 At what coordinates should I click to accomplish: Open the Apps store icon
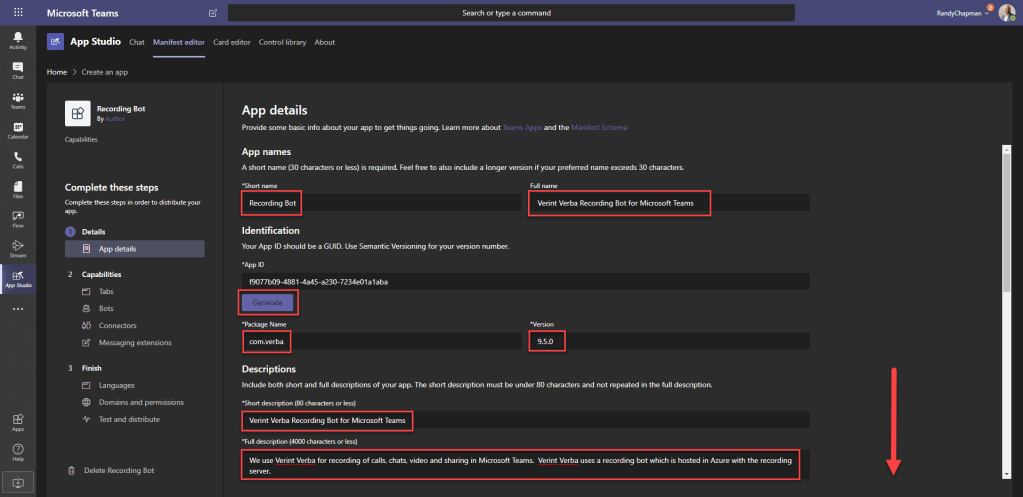click(18, 423)
